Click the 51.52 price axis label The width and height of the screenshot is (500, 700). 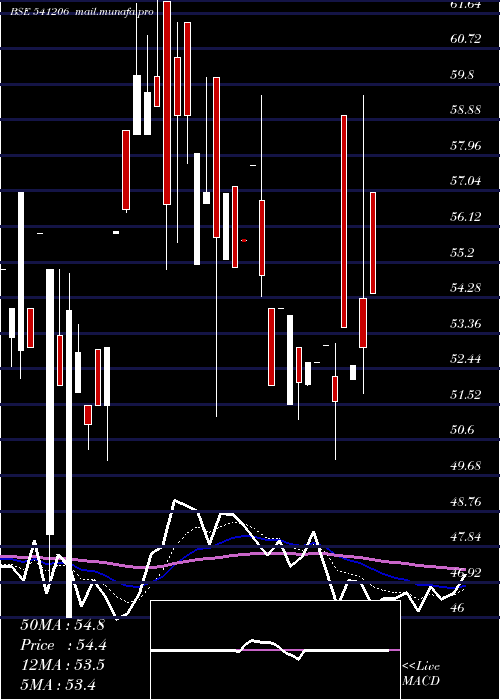click(466, 395)
